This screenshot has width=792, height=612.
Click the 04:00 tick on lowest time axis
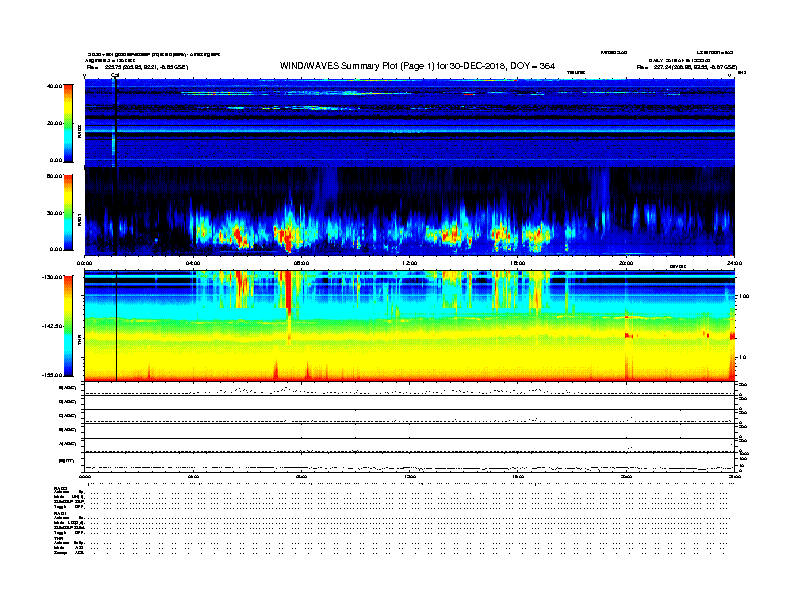[x=193, y=477]
